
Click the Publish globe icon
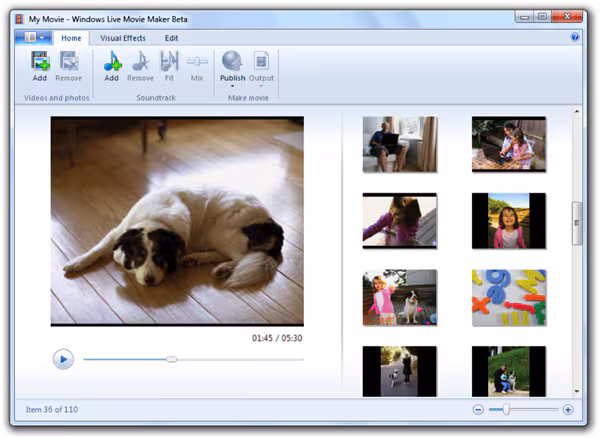[x=232, y=61]
